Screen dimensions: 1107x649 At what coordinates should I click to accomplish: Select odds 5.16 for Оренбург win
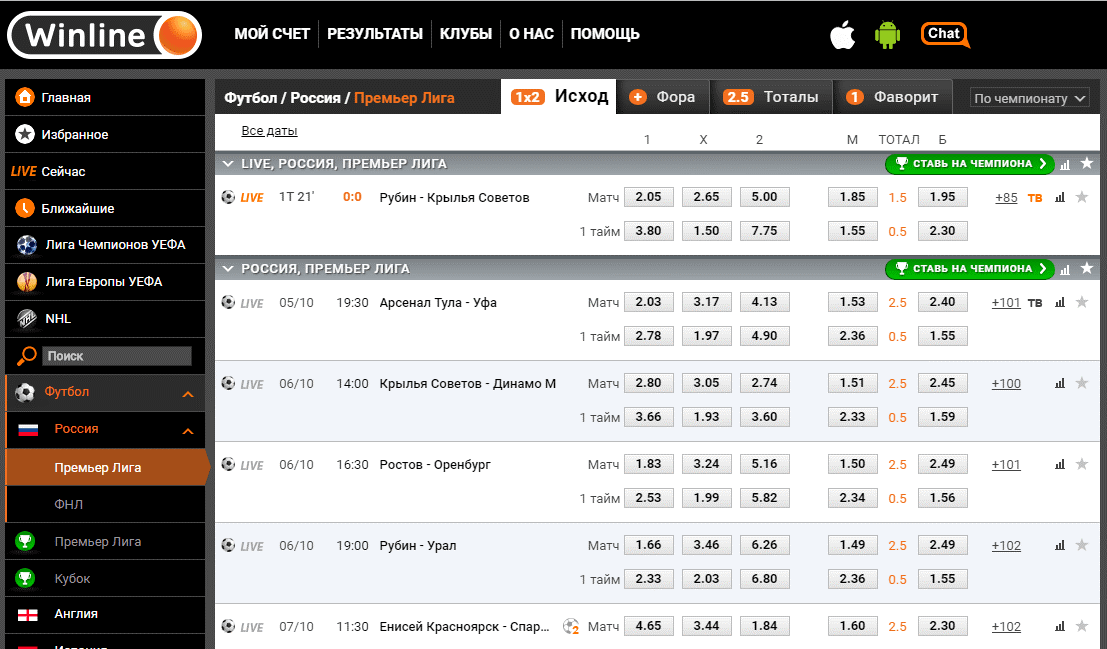(x=765, y=464)
